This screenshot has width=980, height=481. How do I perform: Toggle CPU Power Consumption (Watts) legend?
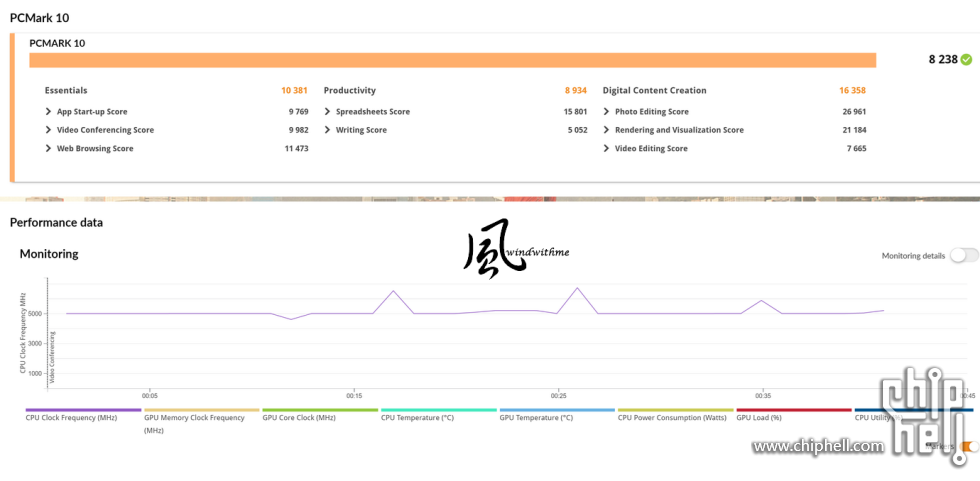pyautogui.click(x=676, y=415)
